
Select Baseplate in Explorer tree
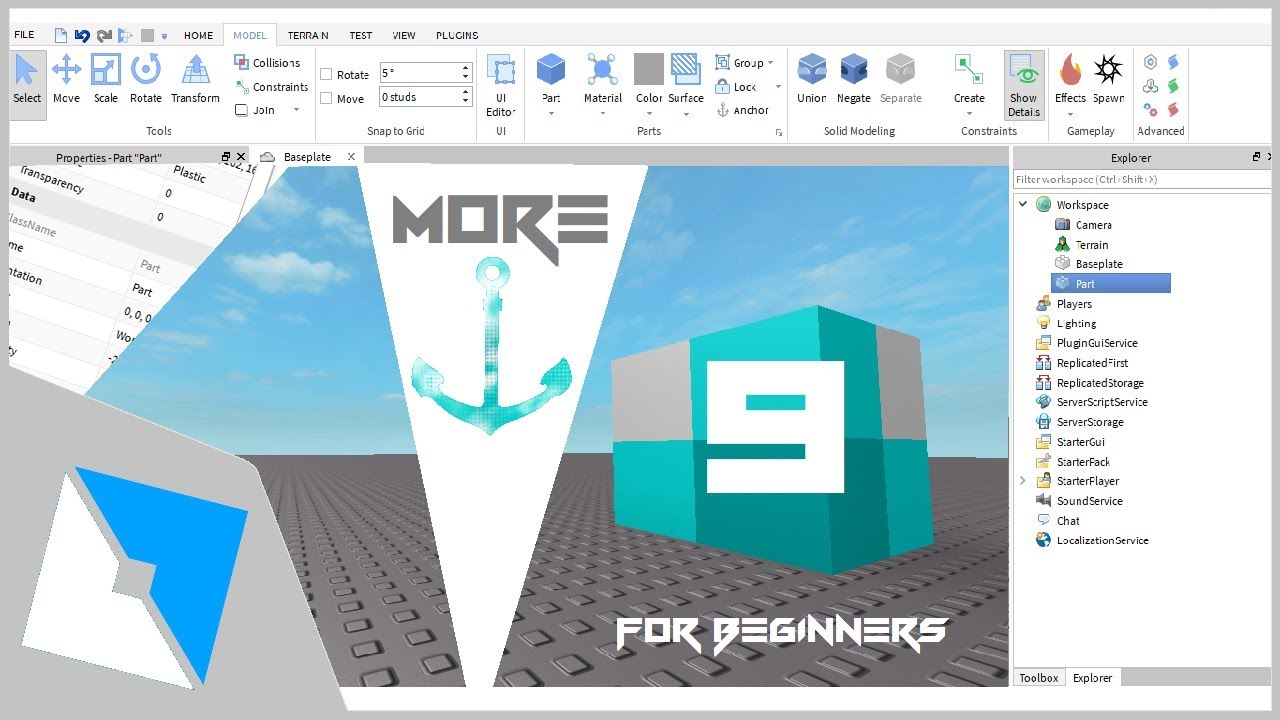click(x=1098, y=264)
